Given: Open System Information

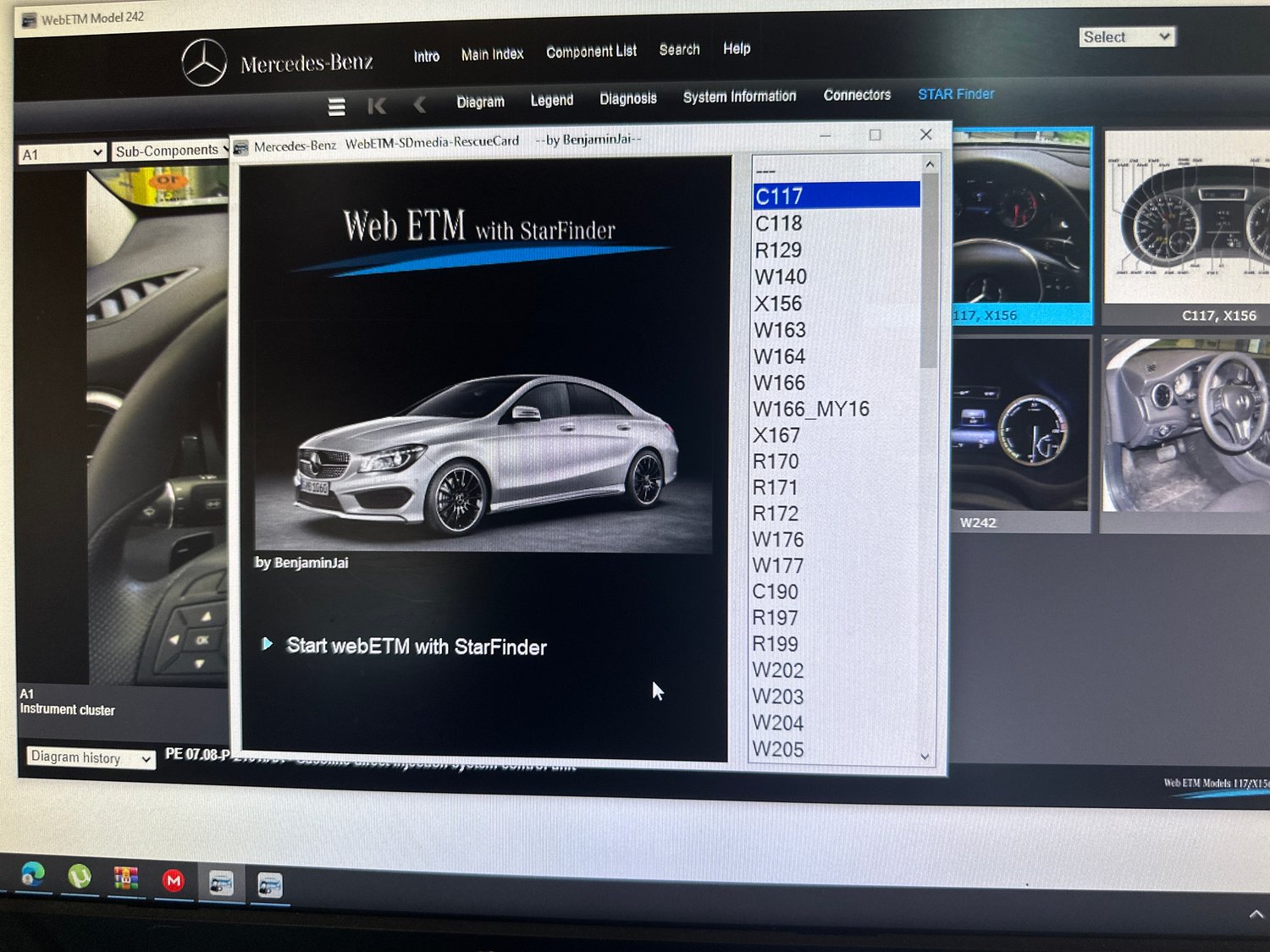Looking at the screenshot, I should click(739, 96).
